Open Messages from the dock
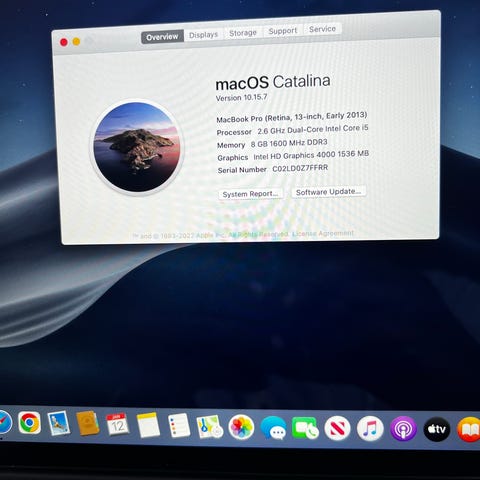The width and height of the screenshot is (480, 480). [273, 428]
